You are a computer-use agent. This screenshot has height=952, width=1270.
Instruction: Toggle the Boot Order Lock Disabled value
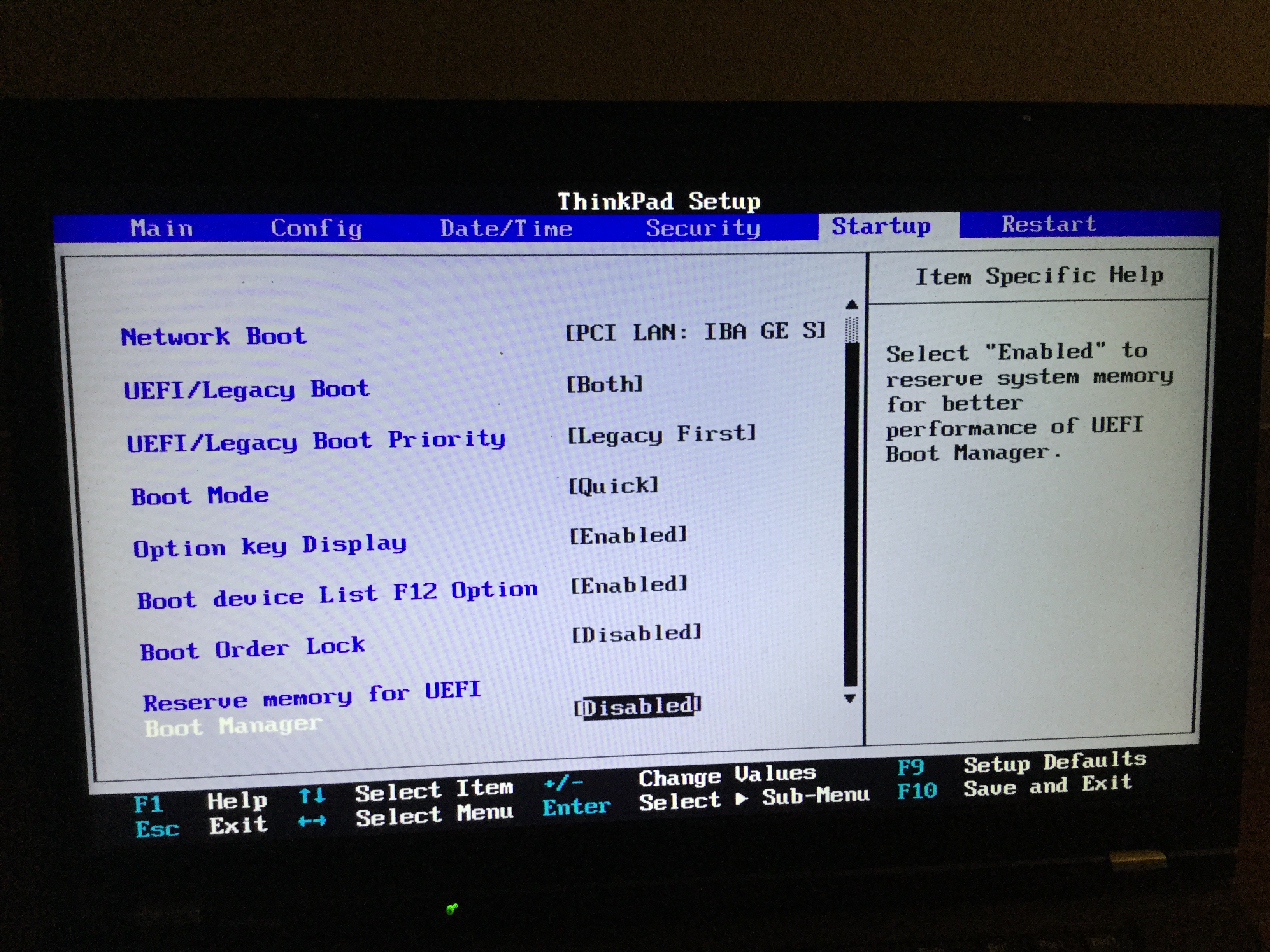[637, 633]
